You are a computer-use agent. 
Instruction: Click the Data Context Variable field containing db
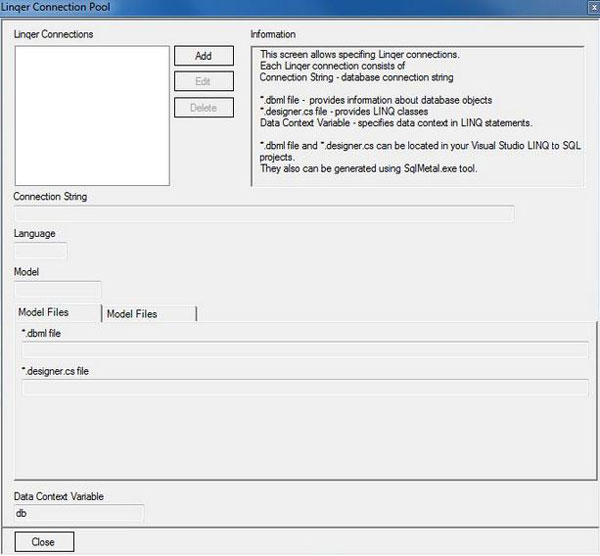coord(78,514)
